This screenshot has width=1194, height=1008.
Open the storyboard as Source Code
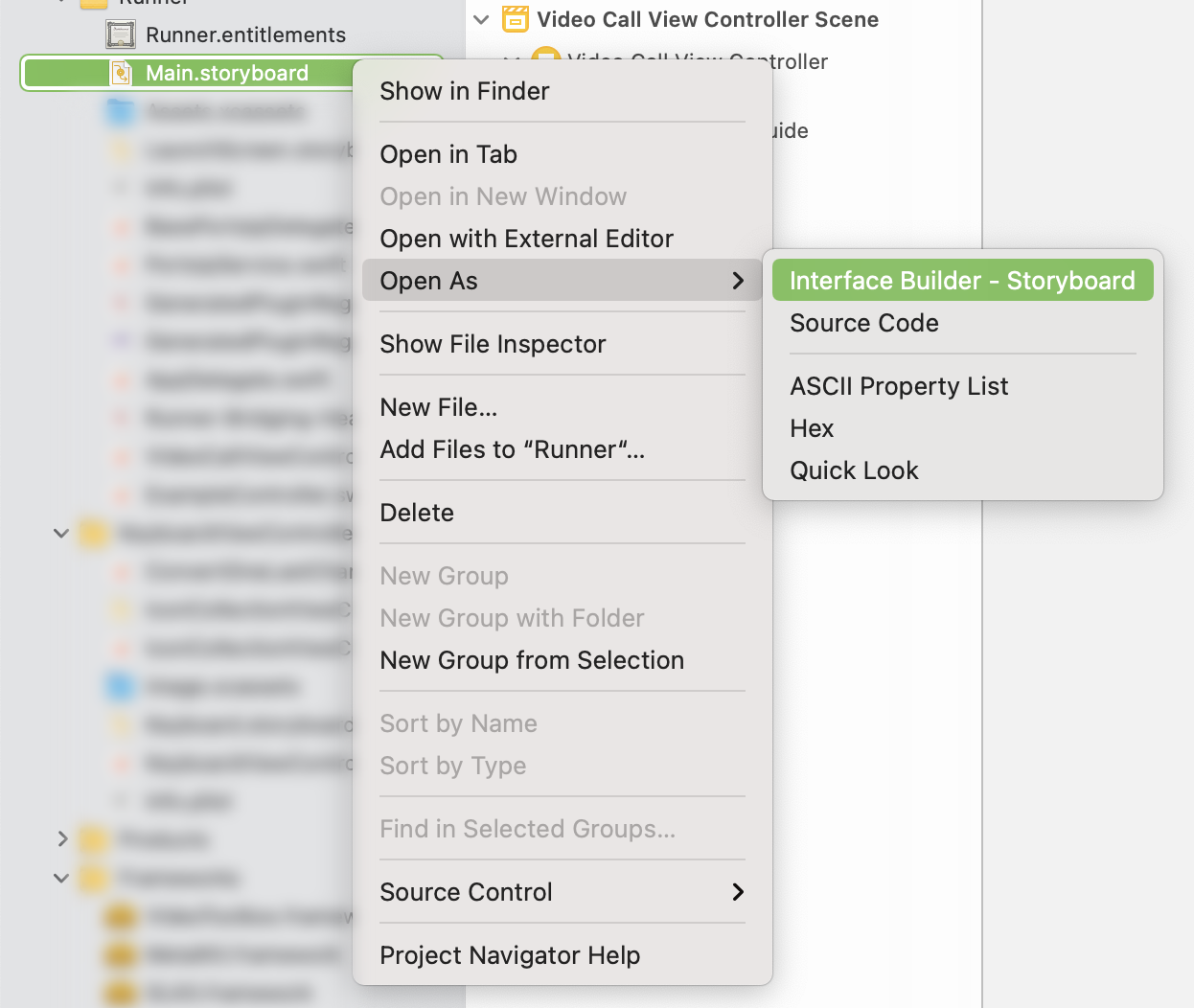[x=864, y=323]
